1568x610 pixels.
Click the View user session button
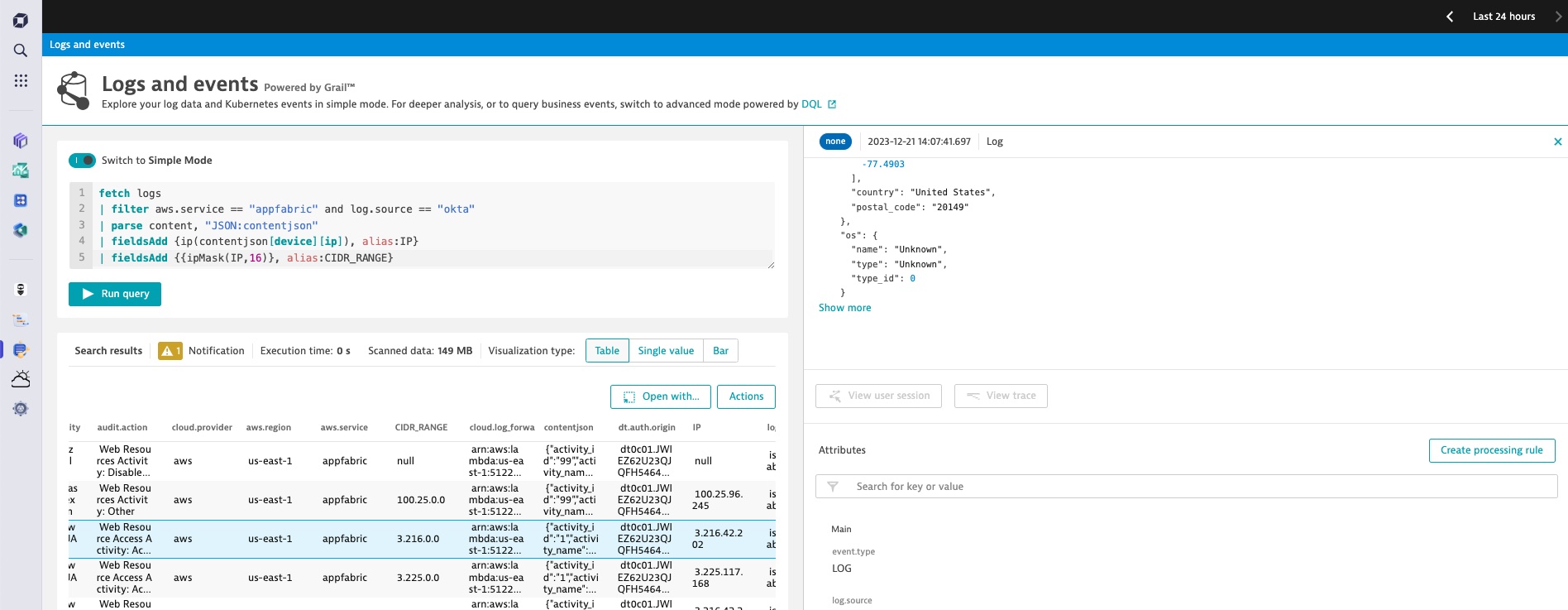(878, 396)
